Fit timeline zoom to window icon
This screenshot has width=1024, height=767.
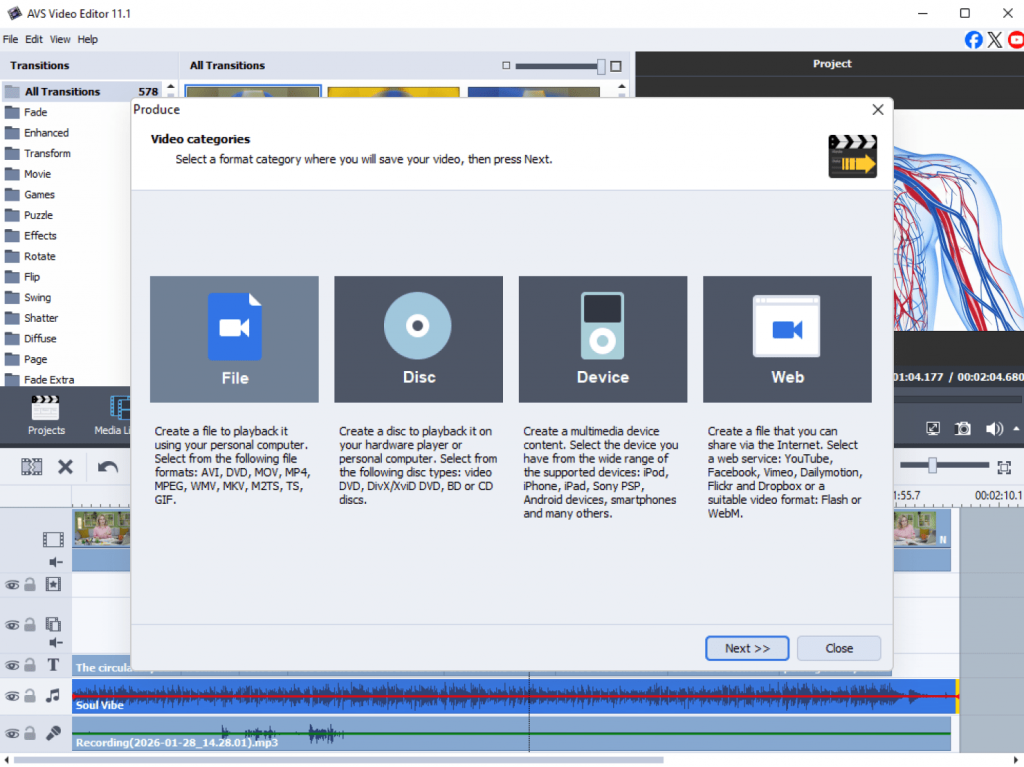(1004, 467)
